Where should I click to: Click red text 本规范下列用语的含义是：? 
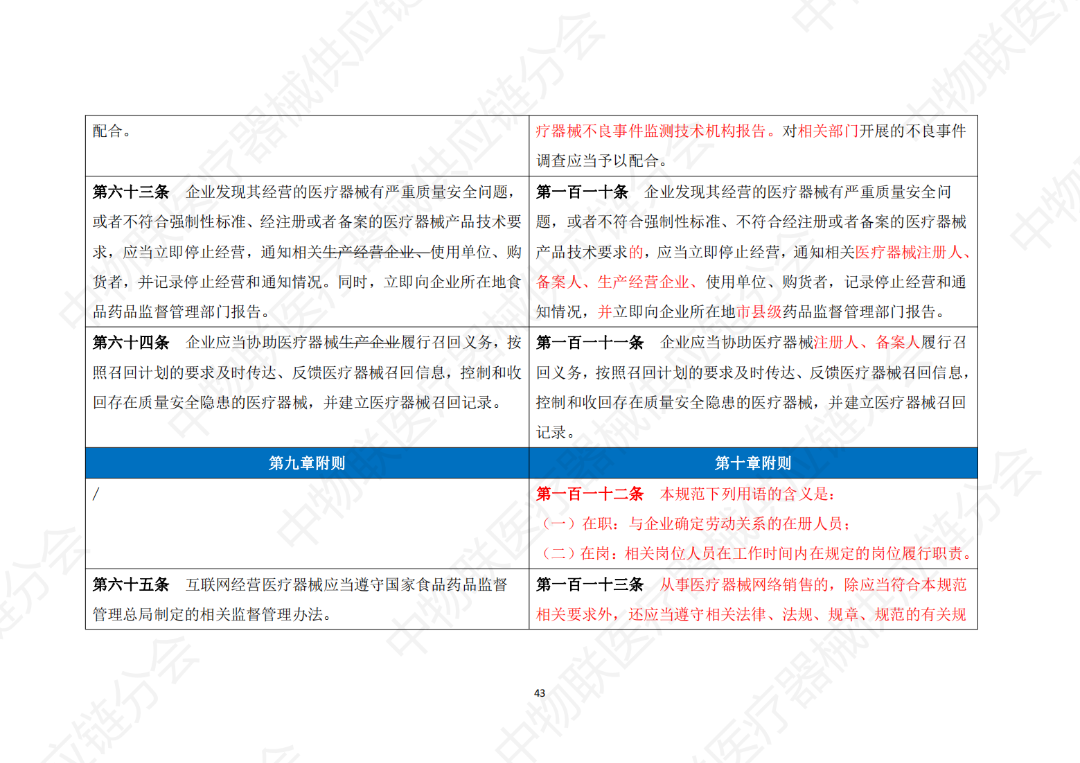click(x=749, y=494)
